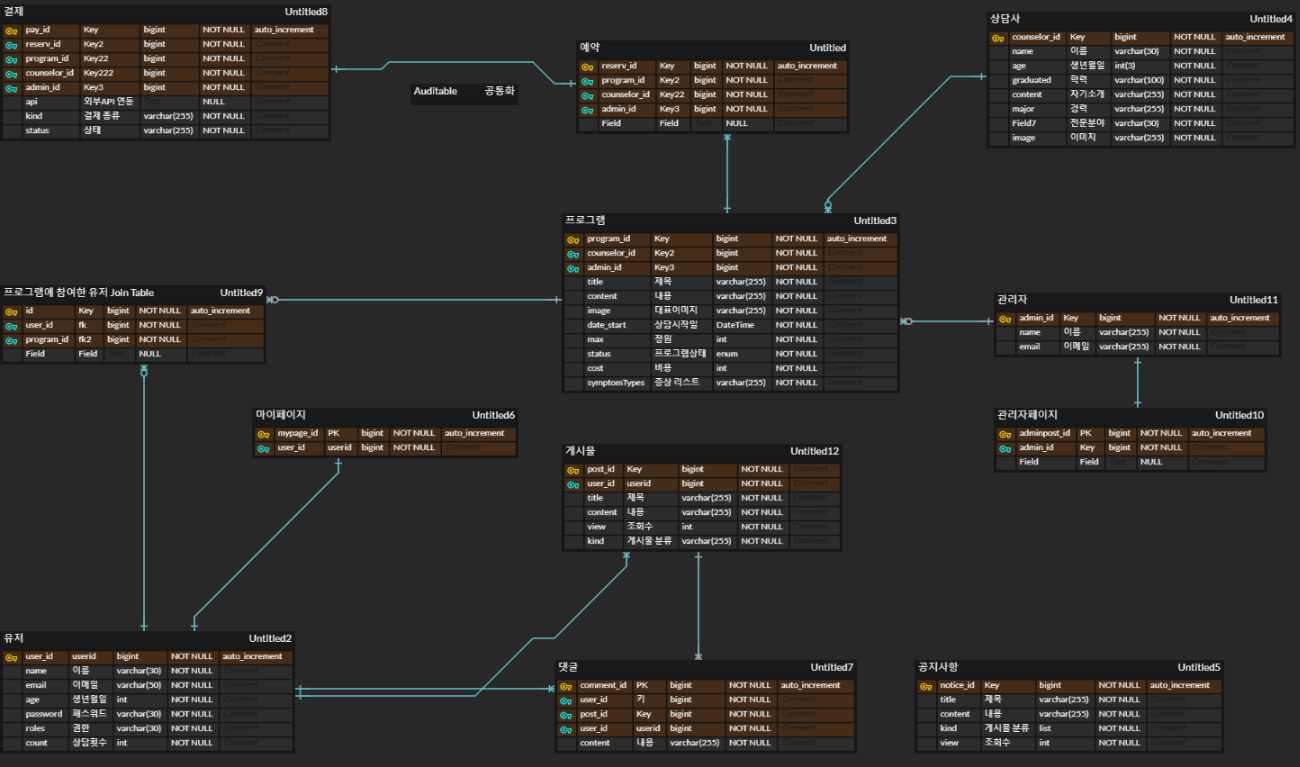1300x767 pixels.
Task: Select the roles column in 유저 table
Action: [x=36, y=729]
